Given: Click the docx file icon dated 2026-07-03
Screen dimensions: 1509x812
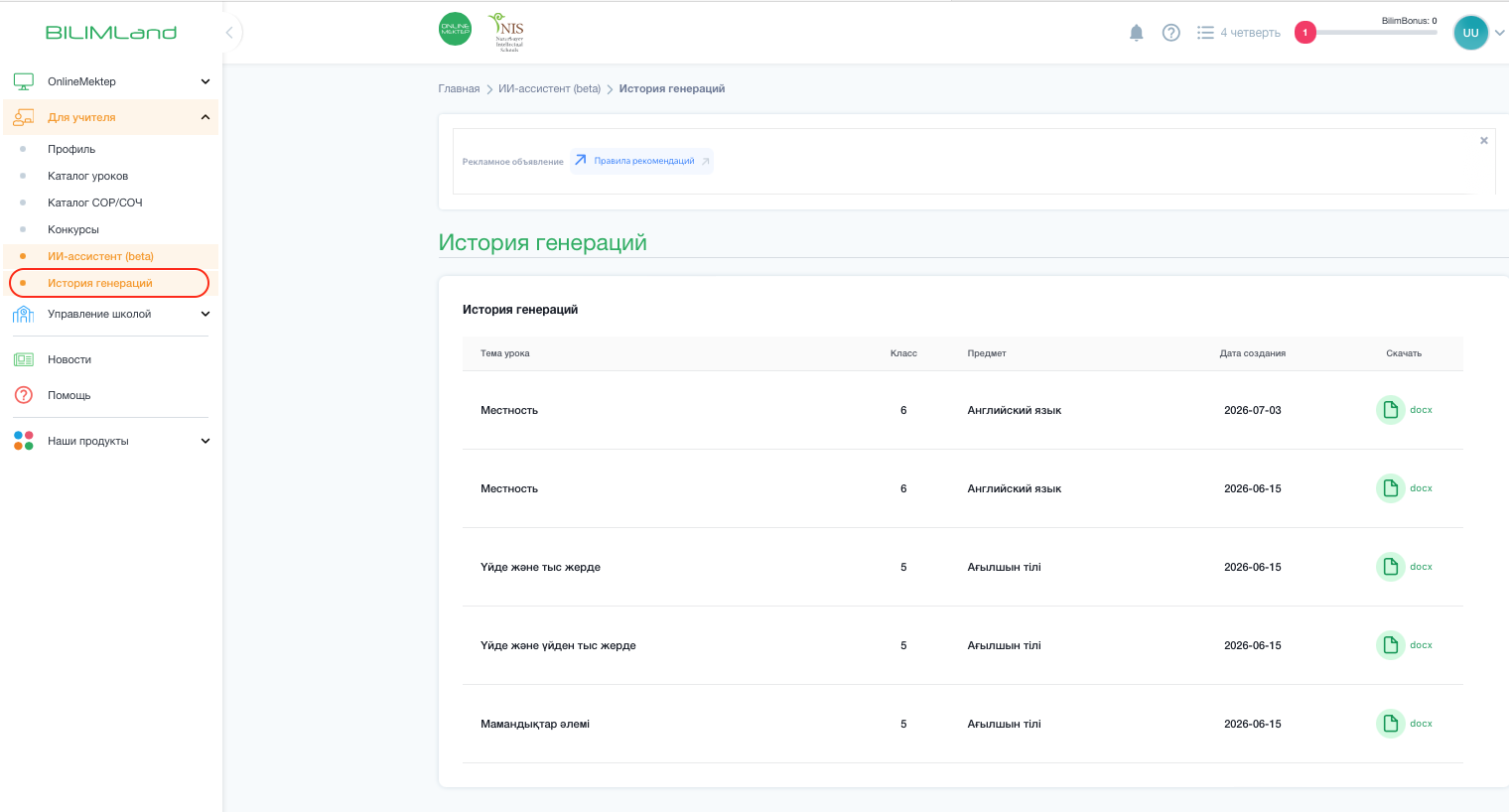Looking at the screenshot, I should (x=1391, y=410).
